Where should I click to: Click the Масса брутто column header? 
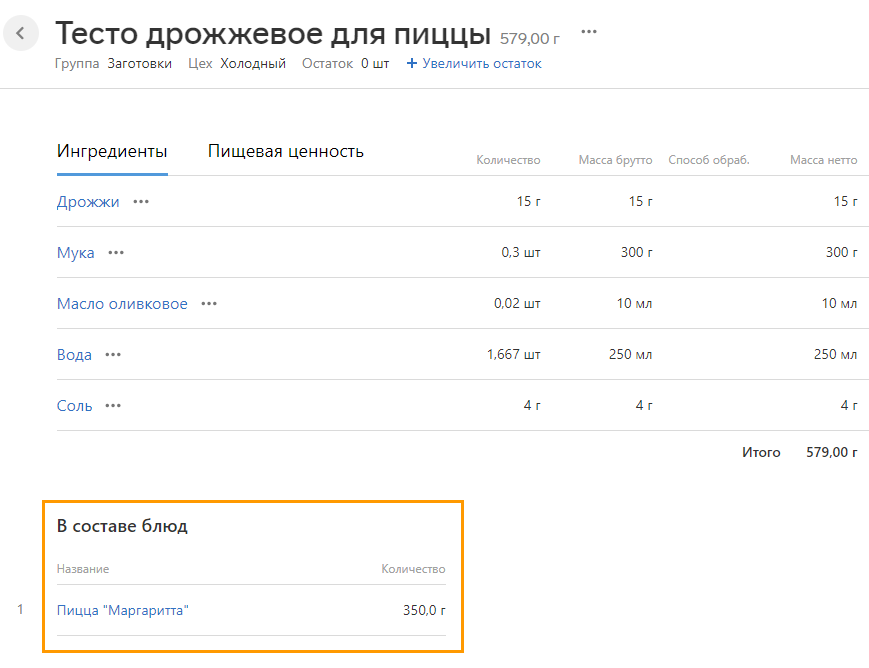click(615, 160)
